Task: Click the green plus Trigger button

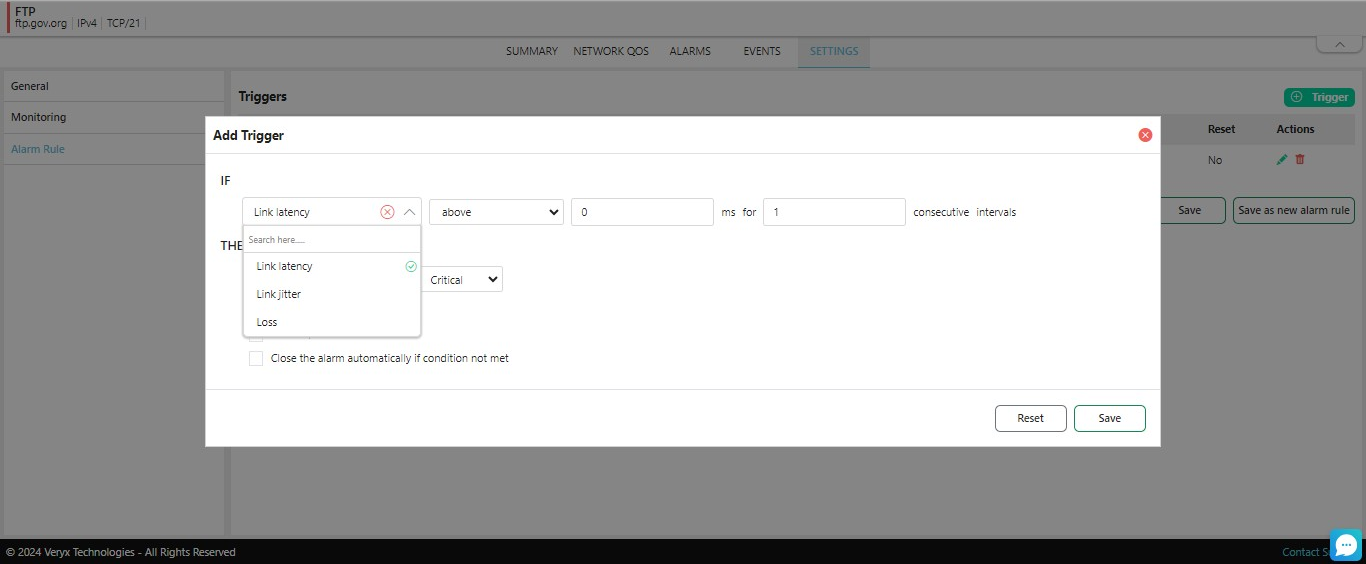Action: point(1319,97)
